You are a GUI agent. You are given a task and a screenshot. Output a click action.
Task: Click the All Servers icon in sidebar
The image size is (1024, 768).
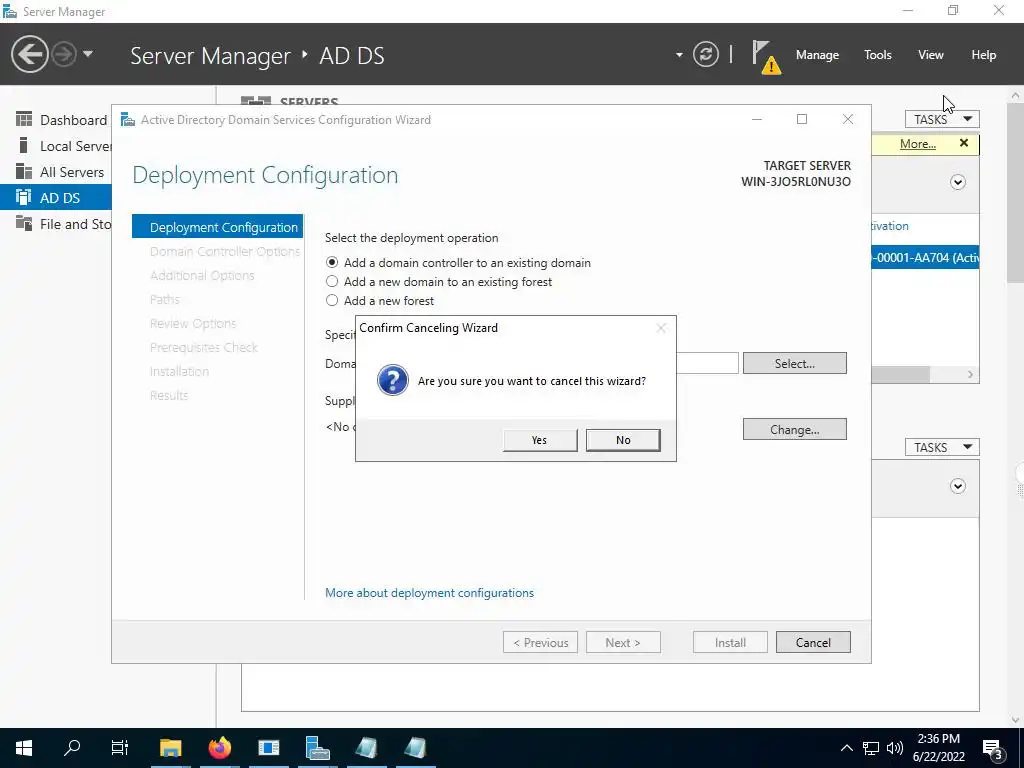(24, 171)
